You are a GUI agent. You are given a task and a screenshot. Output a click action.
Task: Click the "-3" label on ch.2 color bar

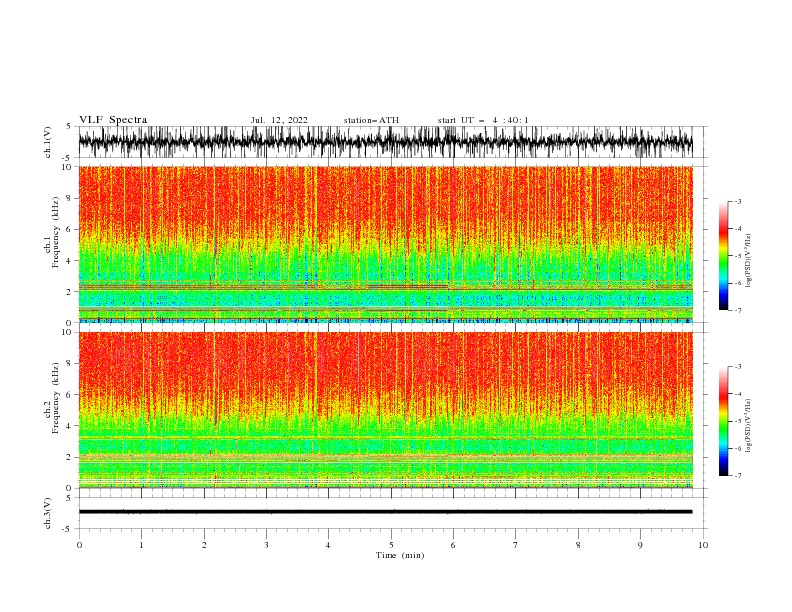pyautogui.click(x=737, y=367)
